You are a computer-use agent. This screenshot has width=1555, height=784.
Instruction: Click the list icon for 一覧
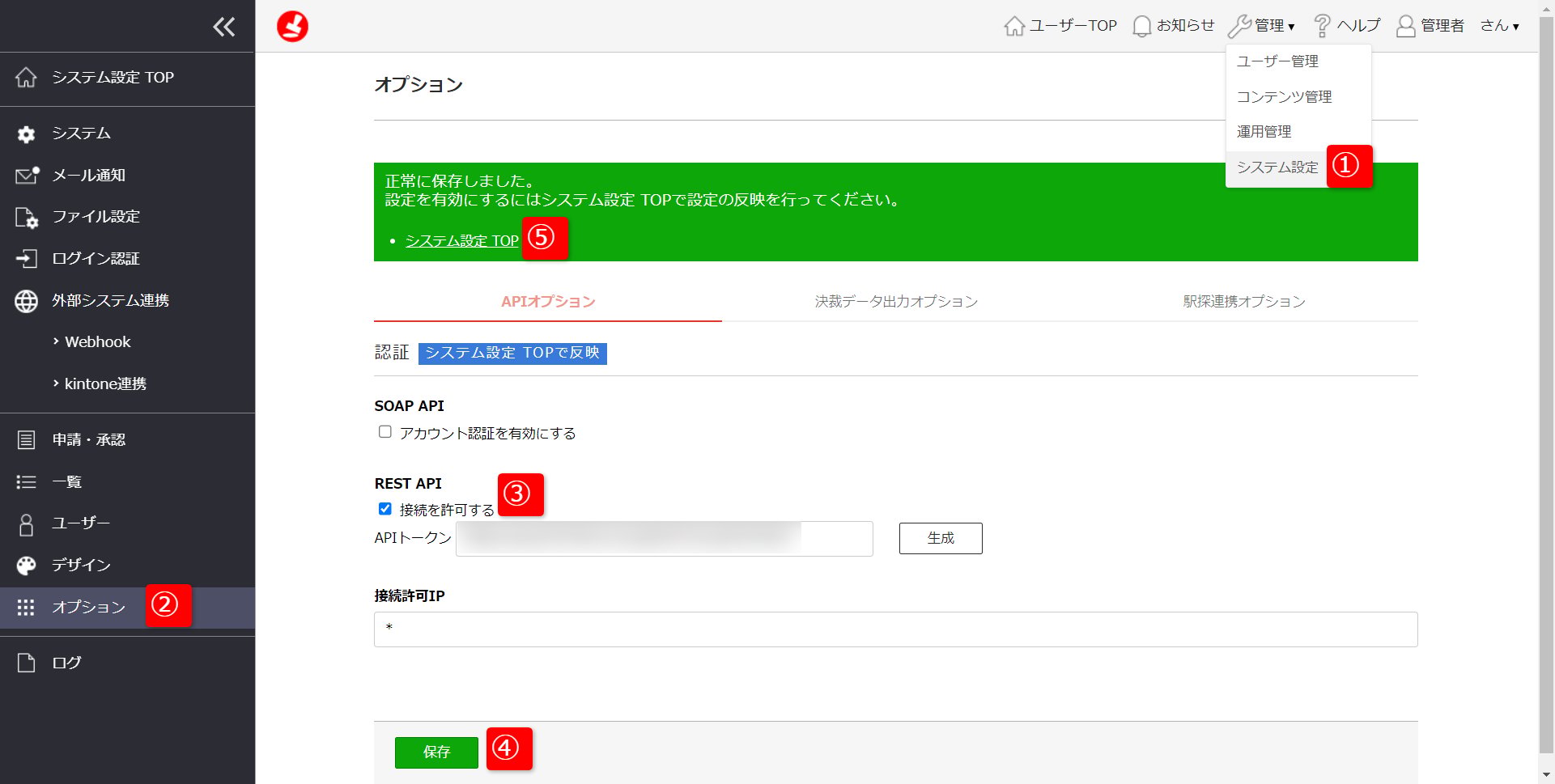pos(26,482)
